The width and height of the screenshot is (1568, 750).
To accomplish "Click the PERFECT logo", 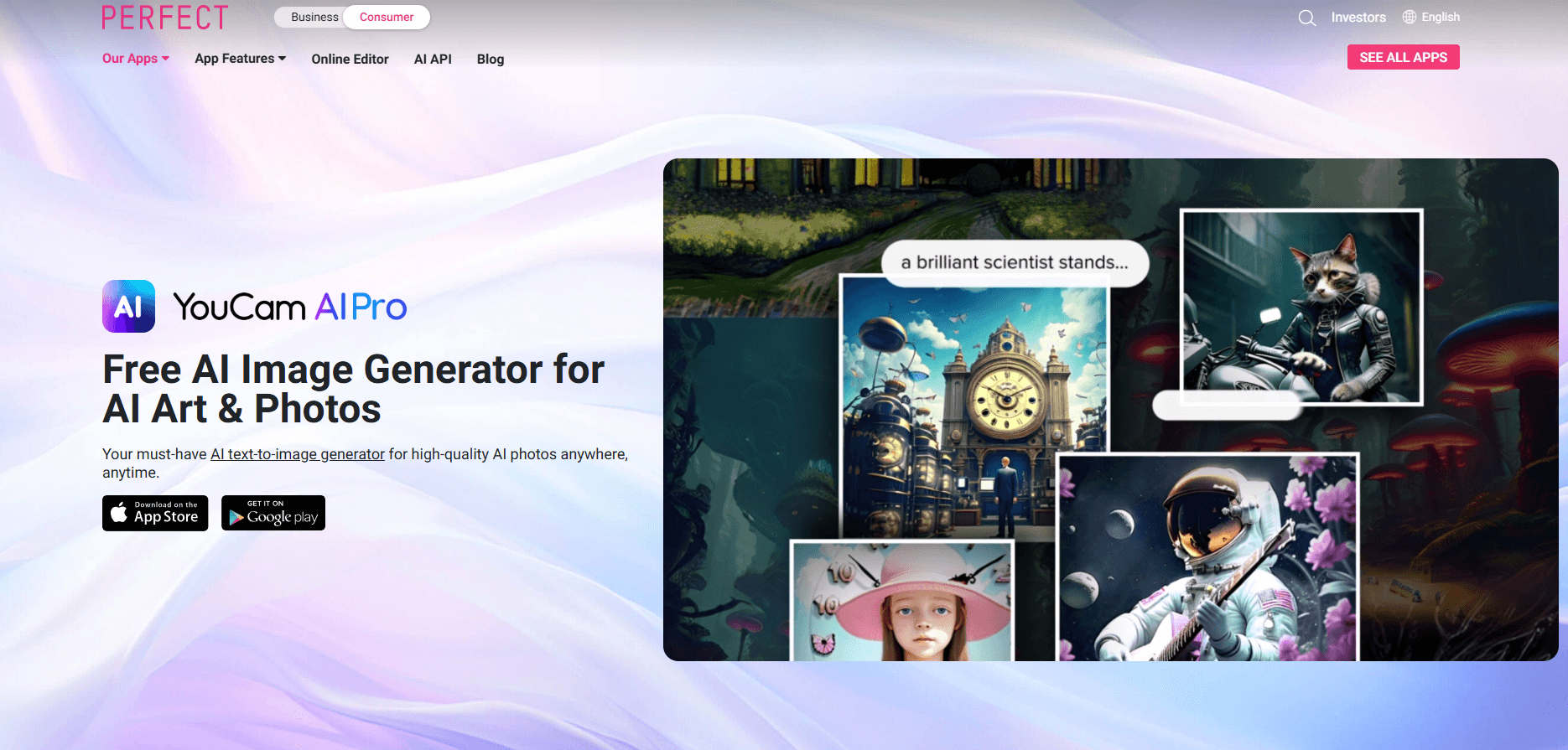I will [x=164, y=17].
